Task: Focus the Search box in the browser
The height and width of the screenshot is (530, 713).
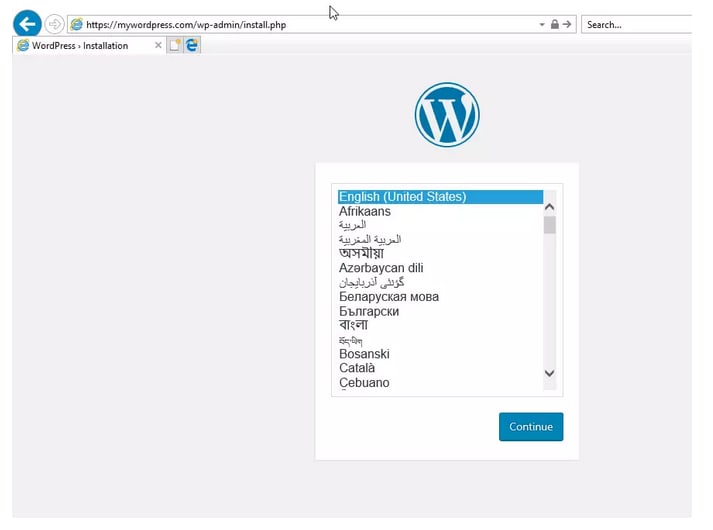Action: coord(637,25)
